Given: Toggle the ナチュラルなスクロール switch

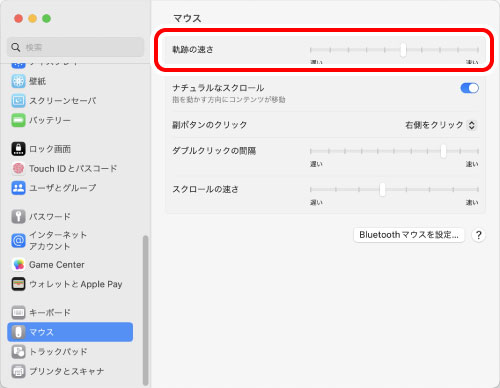Looking at the screenshot, I should click(x=470, y=88).
